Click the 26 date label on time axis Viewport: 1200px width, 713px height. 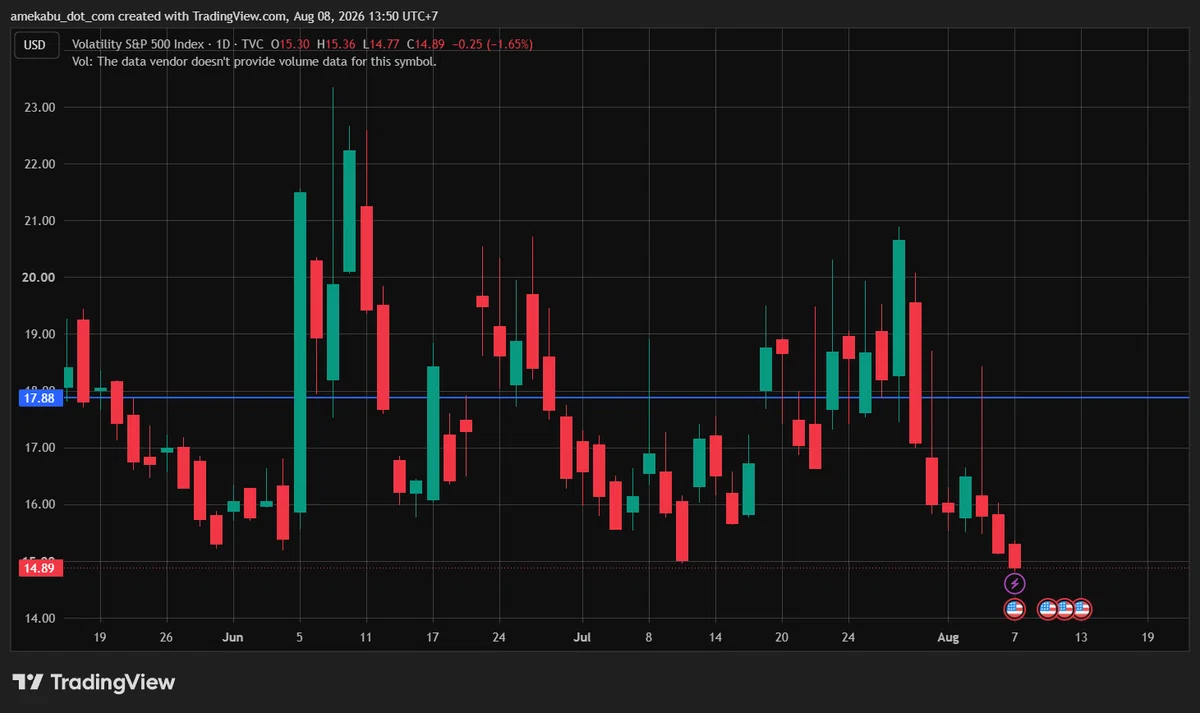[166, 637]
